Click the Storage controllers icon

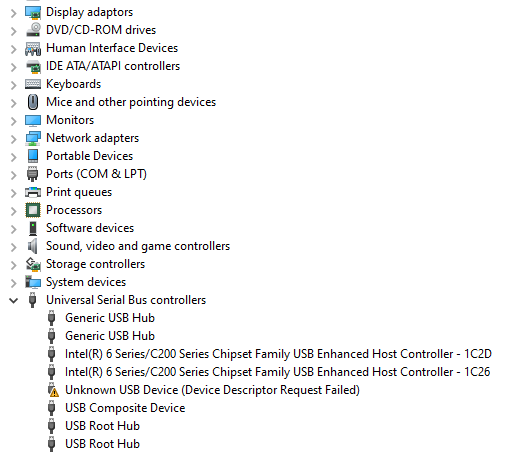33,264
